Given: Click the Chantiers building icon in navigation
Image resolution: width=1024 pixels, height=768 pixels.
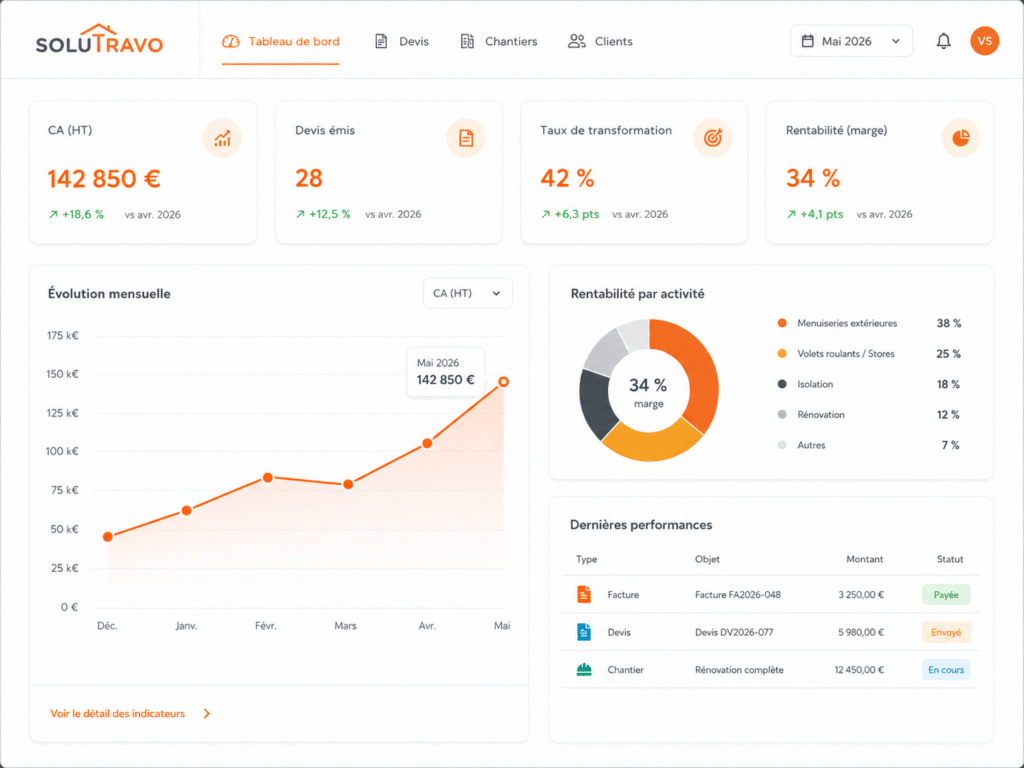Looking at the screenshot, I should point(467,41).
